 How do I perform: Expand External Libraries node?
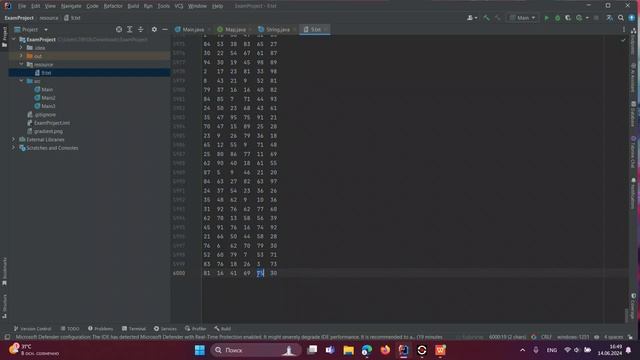coord(14,139)
